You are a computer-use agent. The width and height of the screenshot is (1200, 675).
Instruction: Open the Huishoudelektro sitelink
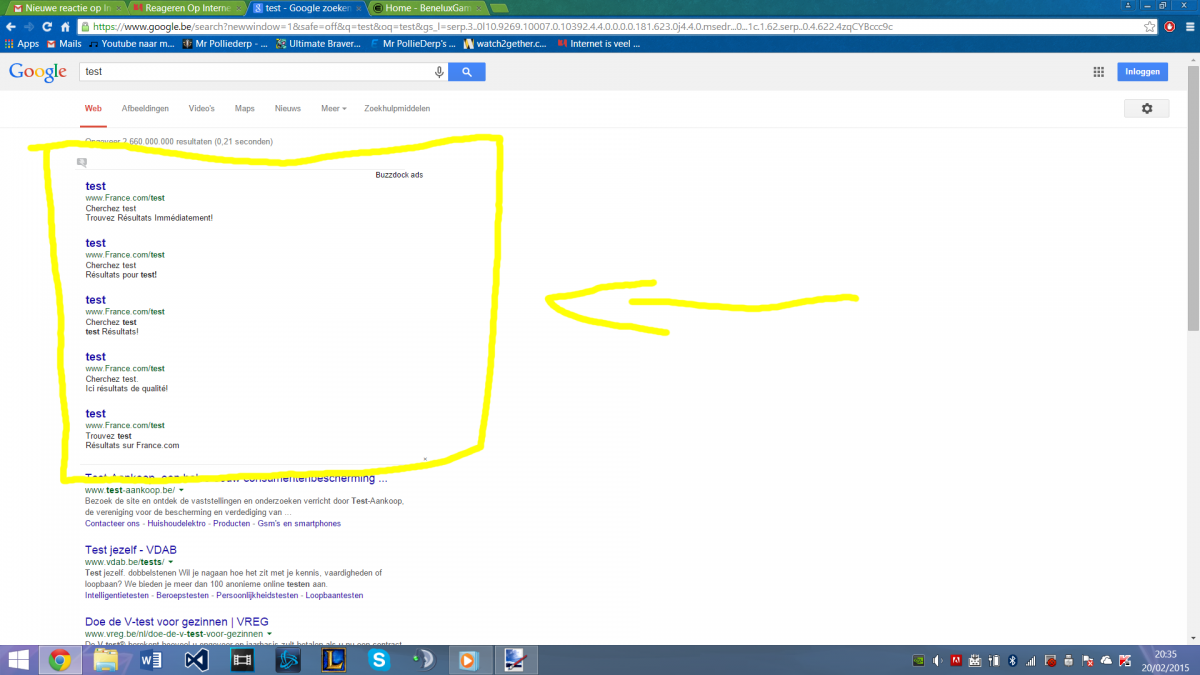[x=176, y=523]
